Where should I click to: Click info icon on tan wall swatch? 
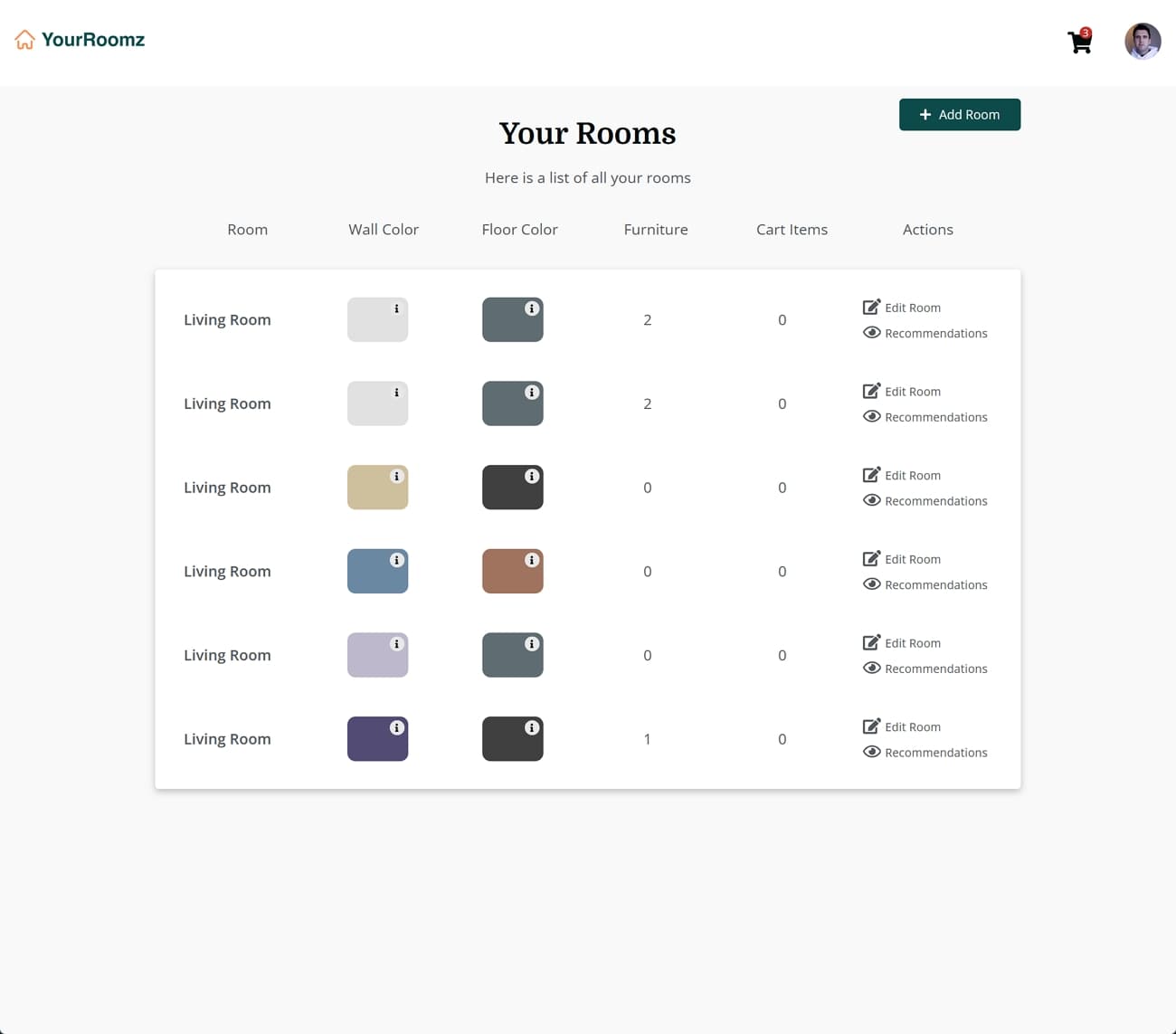(396, 477)
